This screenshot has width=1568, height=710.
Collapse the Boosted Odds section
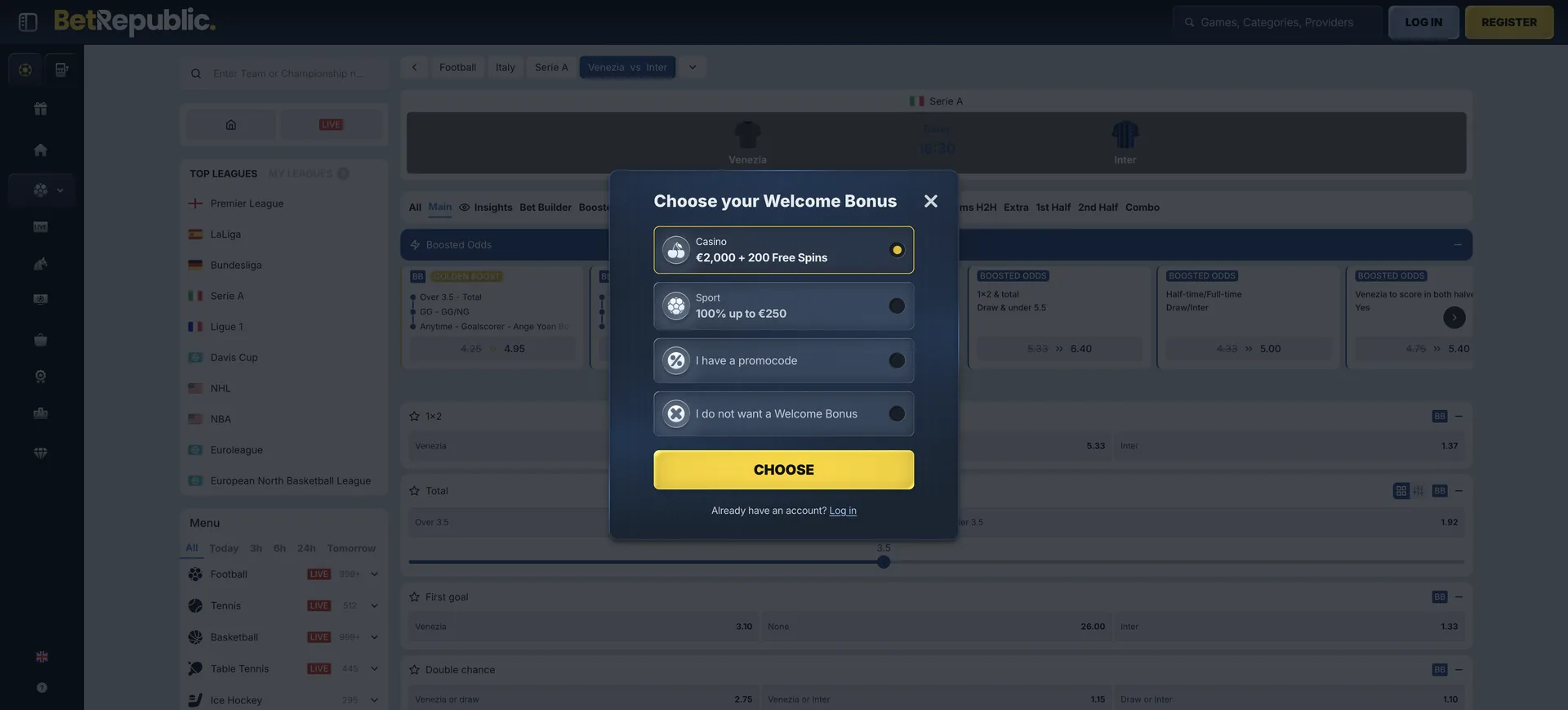1458,245
